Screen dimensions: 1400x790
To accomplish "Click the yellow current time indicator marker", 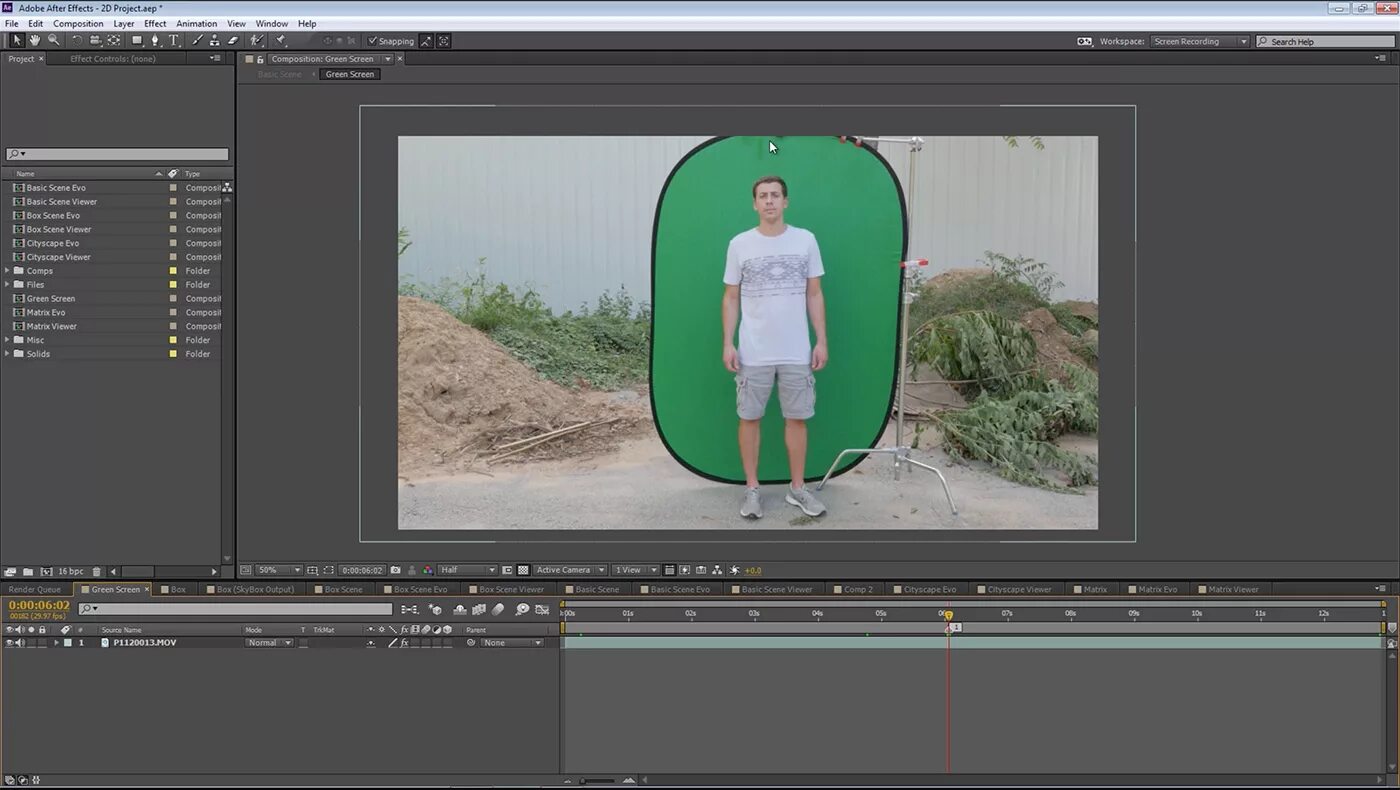I will point(949,615).
